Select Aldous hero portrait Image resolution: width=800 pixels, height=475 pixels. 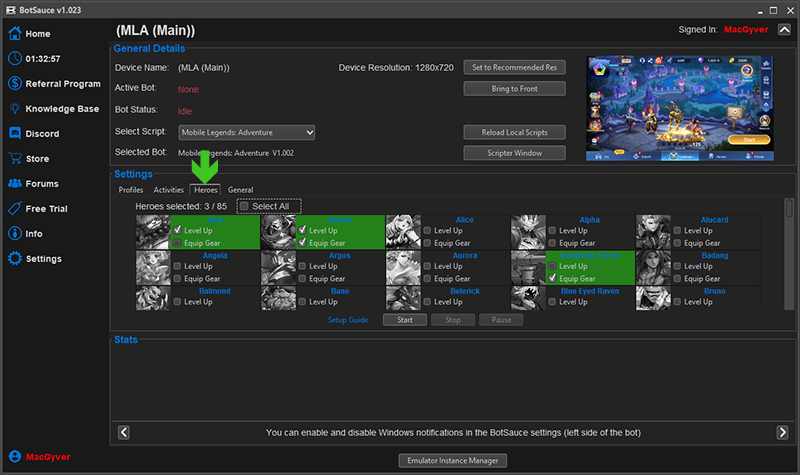(x=278, y=232)
